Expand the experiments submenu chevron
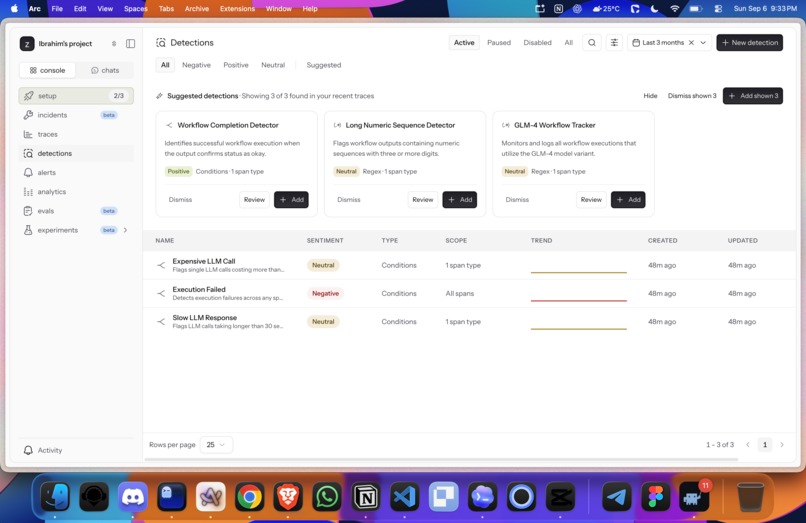Image resolution: width=806 pixels, height=523 pixels. click(x=125, y=230)
